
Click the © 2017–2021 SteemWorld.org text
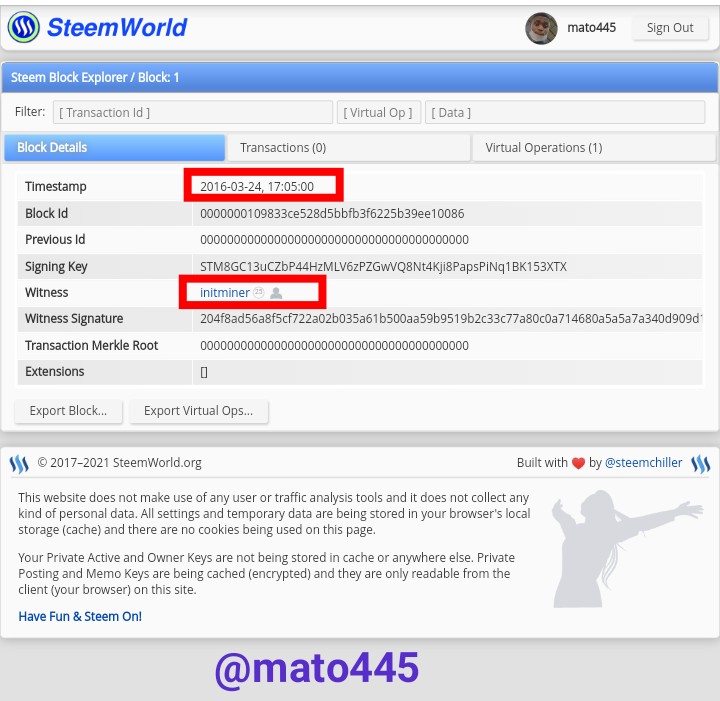tap(119, 463)
